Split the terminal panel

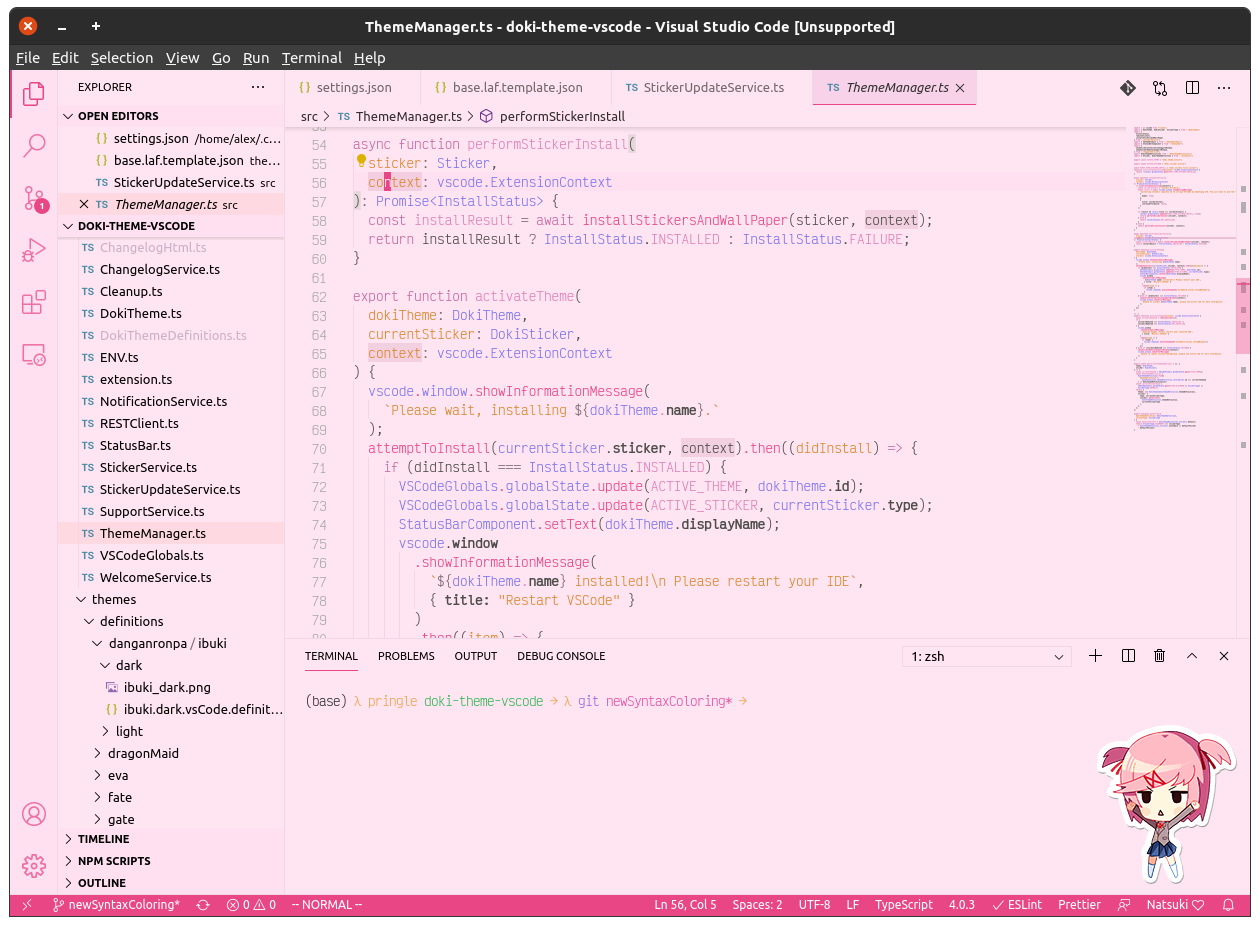pos(1128,656)
